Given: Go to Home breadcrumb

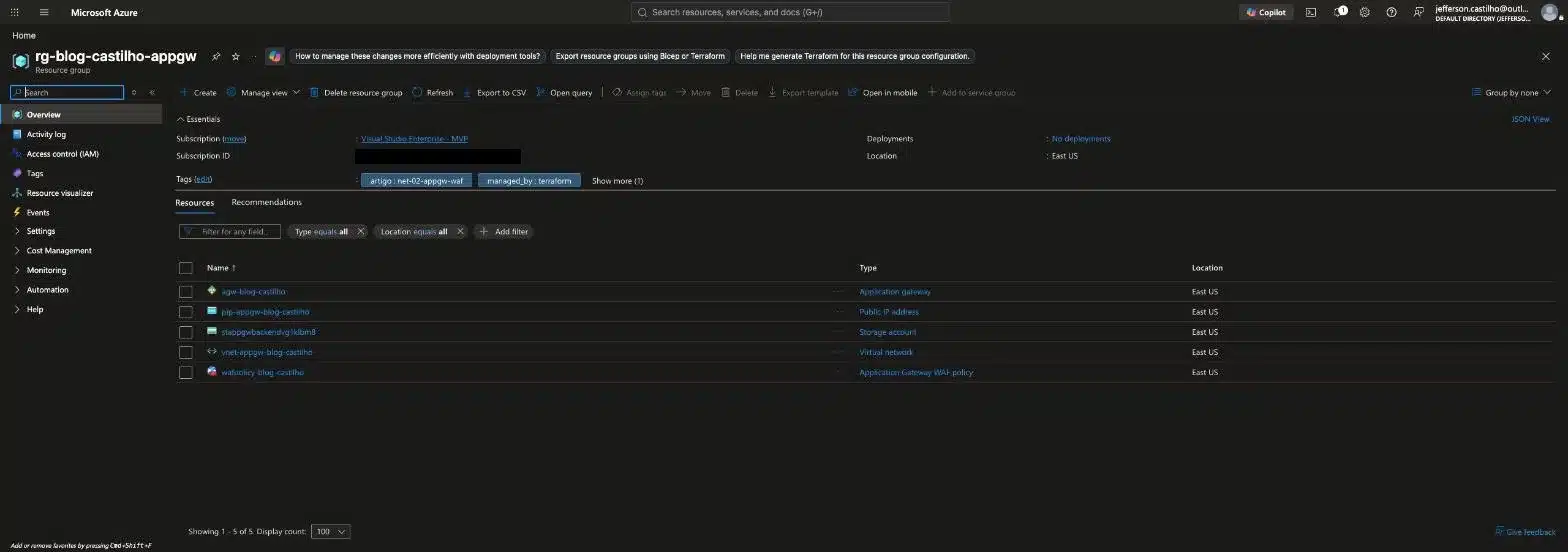Looking at the screenshot, I should coord(24,35).
